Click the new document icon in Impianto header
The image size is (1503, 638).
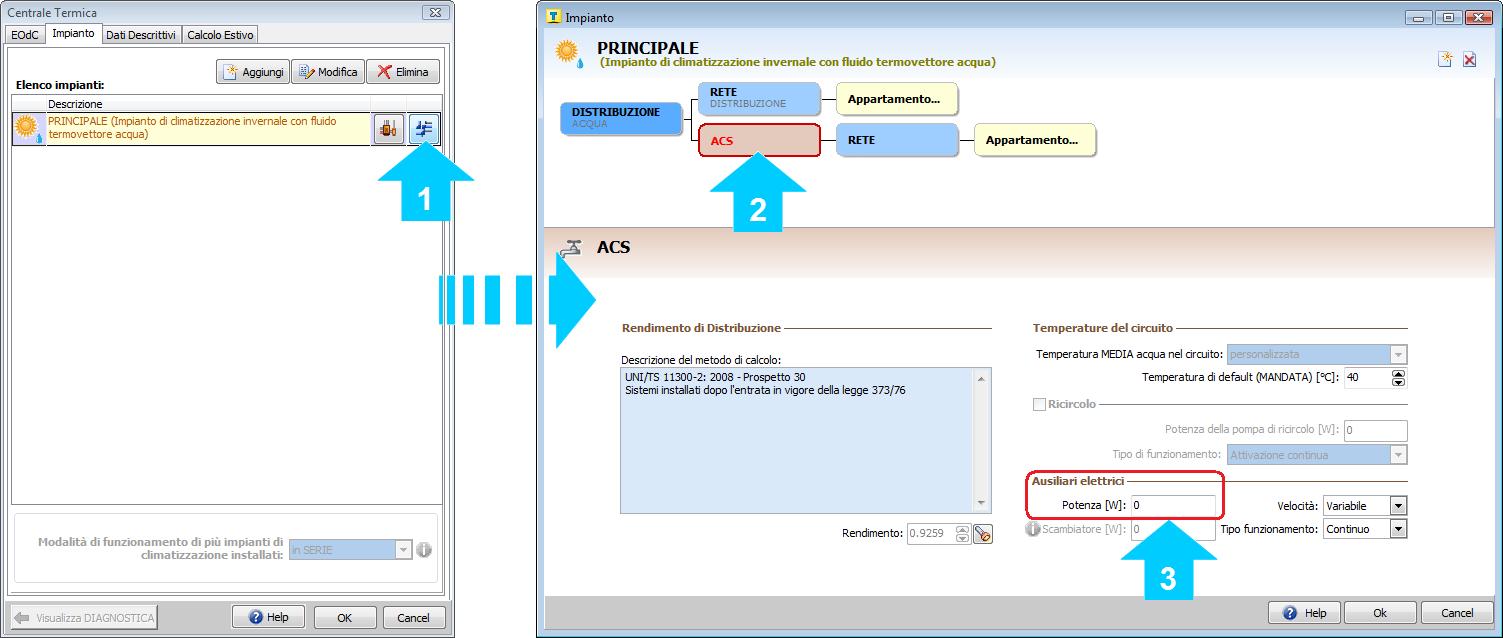tap(1444, 60)
